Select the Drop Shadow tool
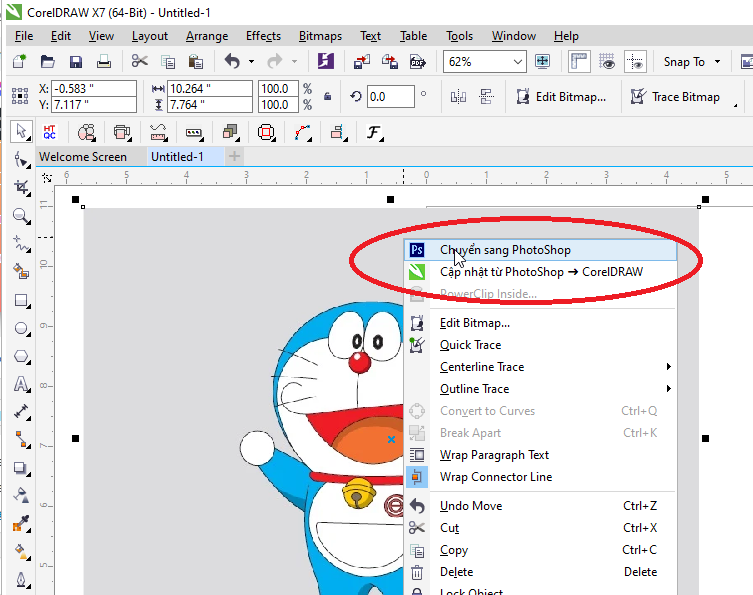Image resolution: width=753 pixels, height=595 pixels. pos(21,468)
